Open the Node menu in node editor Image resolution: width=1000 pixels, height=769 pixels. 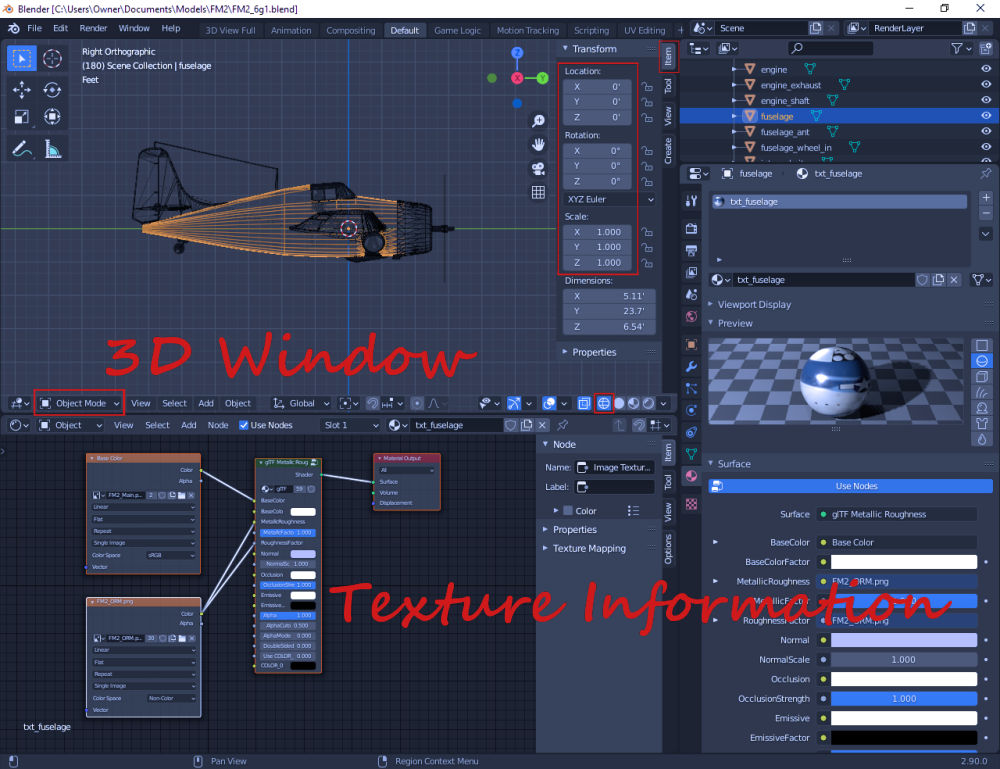217,425
